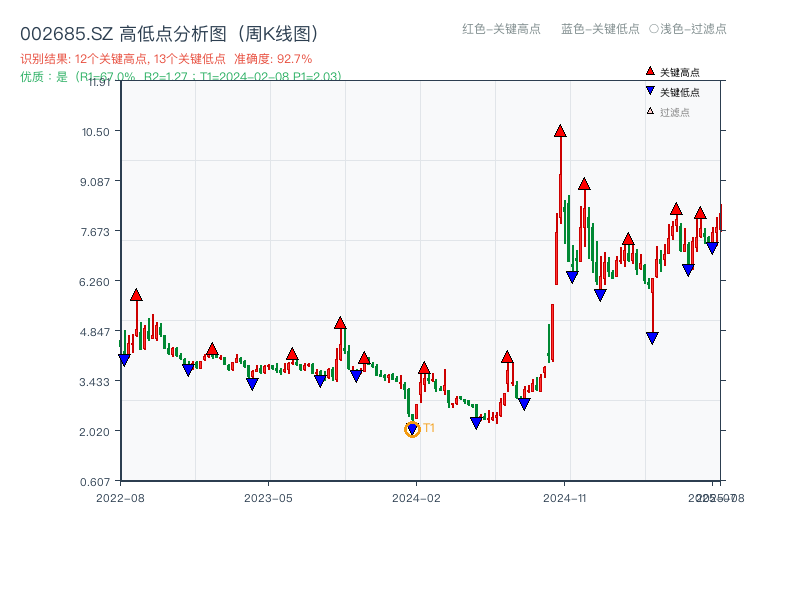This screenshot has height=600, width=800.
Task: Click the last blue low marker at chart end
Action: click(x=712, y=248)
